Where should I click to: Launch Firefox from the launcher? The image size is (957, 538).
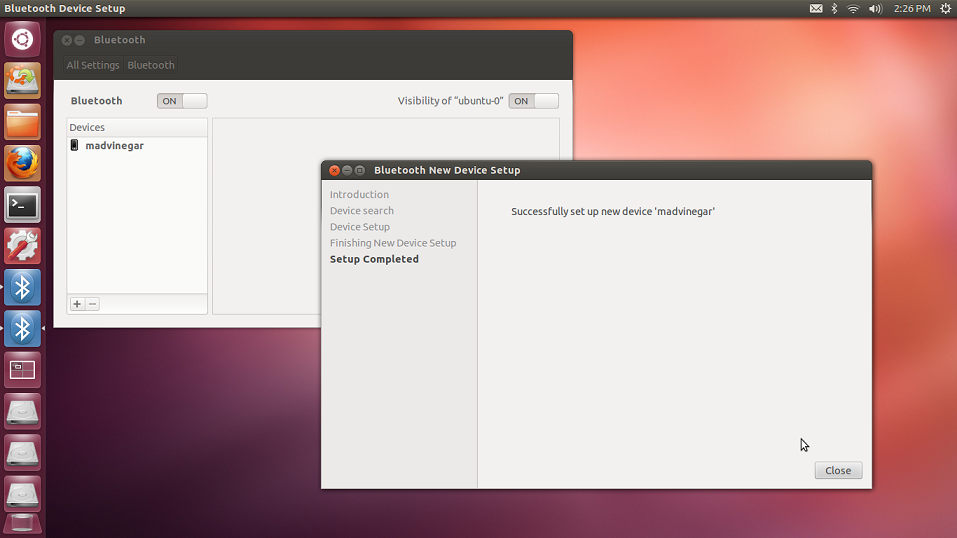(x=22, y=163)
